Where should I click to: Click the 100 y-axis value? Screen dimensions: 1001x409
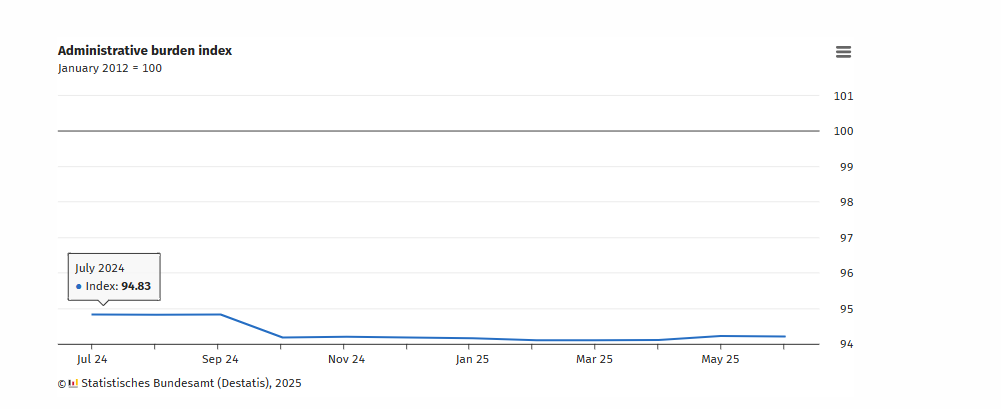(843, 131)
